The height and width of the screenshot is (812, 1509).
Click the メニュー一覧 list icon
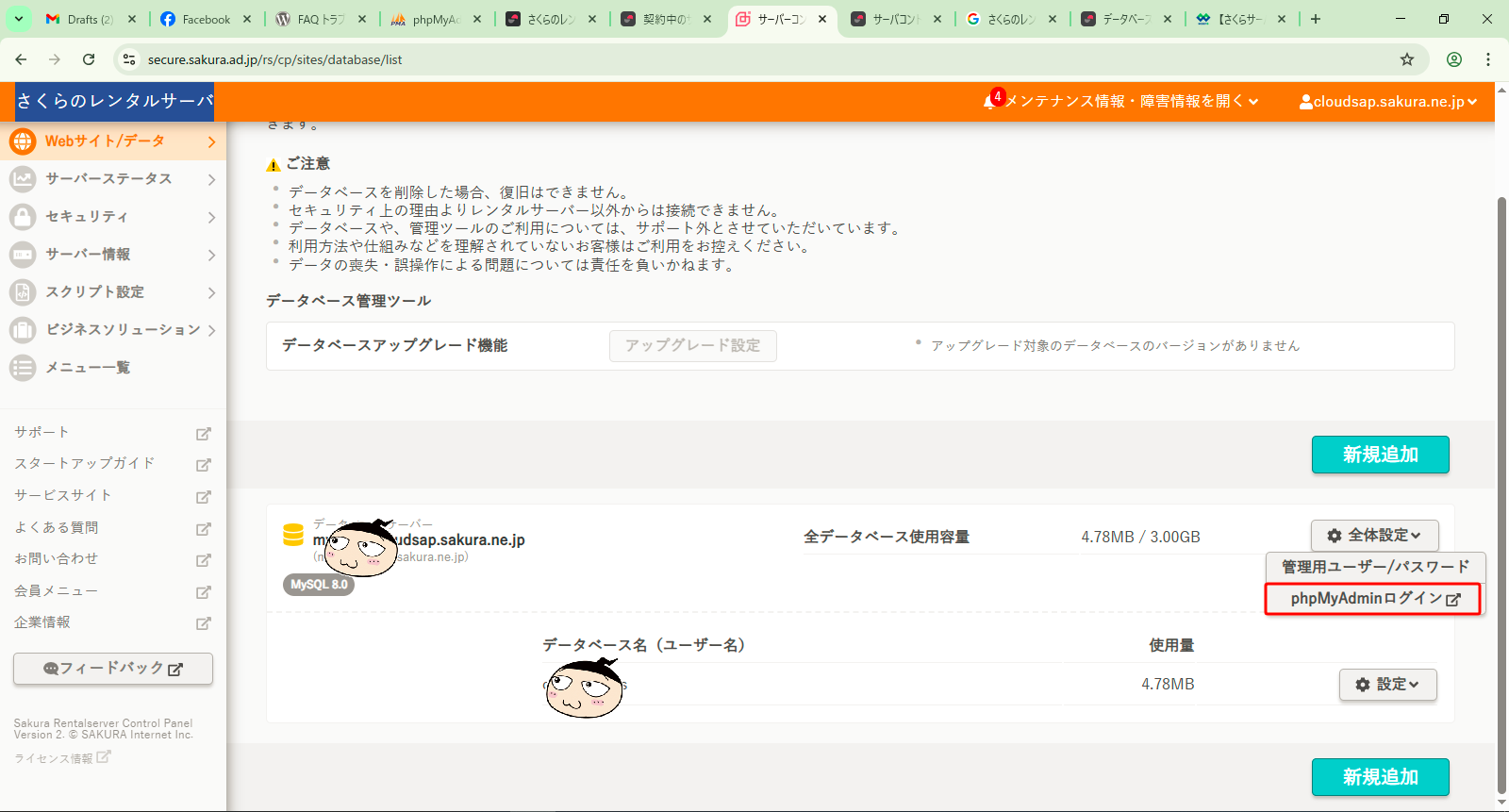pyautogui.click(x=23, y=368)
